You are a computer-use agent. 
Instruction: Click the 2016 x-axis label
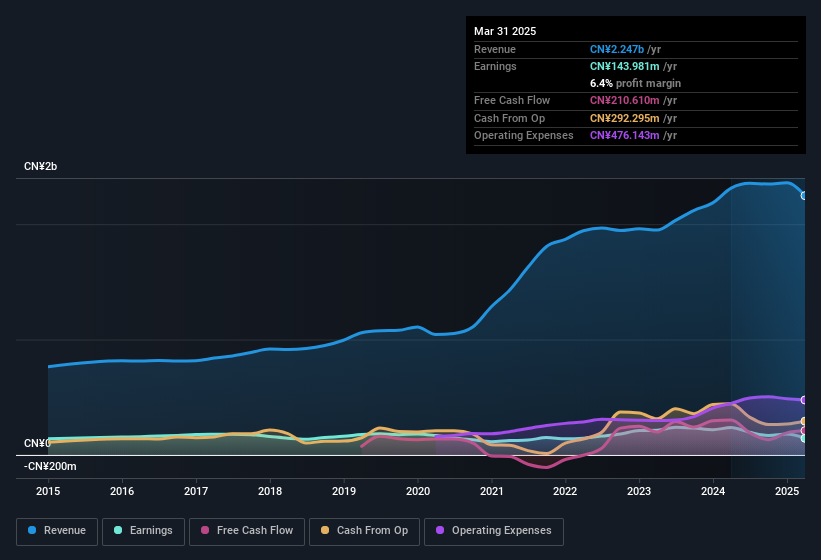[x=122, y=491]
